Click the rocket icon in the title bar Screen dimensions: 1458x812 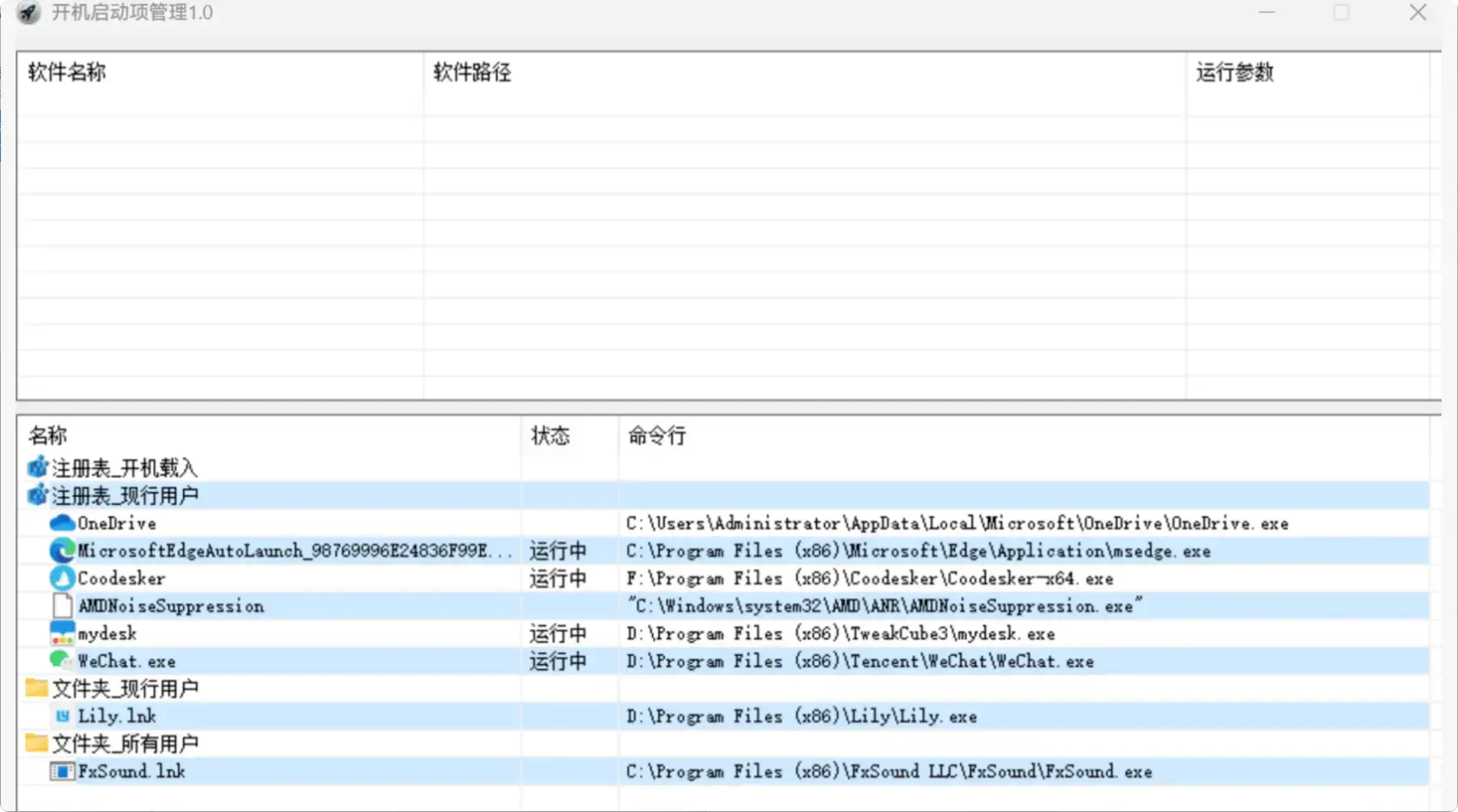[x=28, y=13]
